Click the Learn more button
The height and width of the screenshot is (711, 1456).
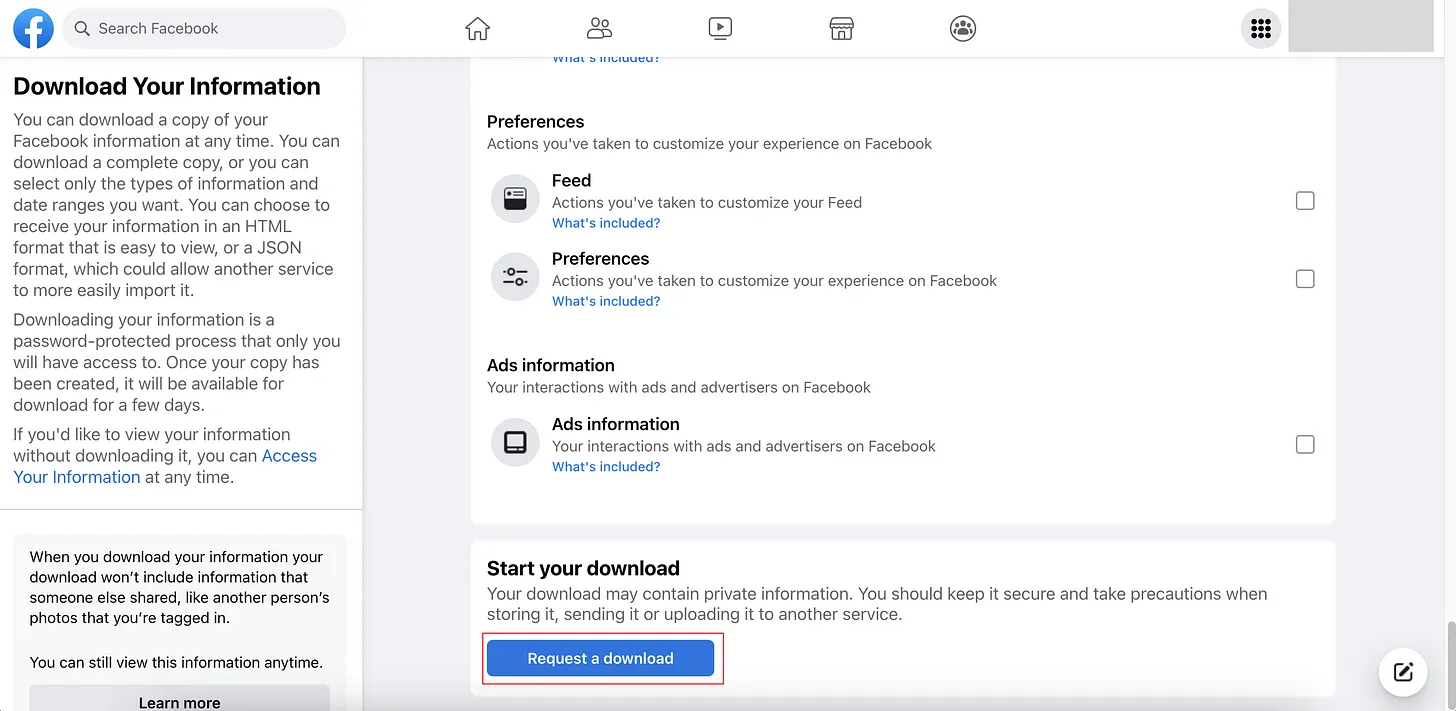coord(180,702)
